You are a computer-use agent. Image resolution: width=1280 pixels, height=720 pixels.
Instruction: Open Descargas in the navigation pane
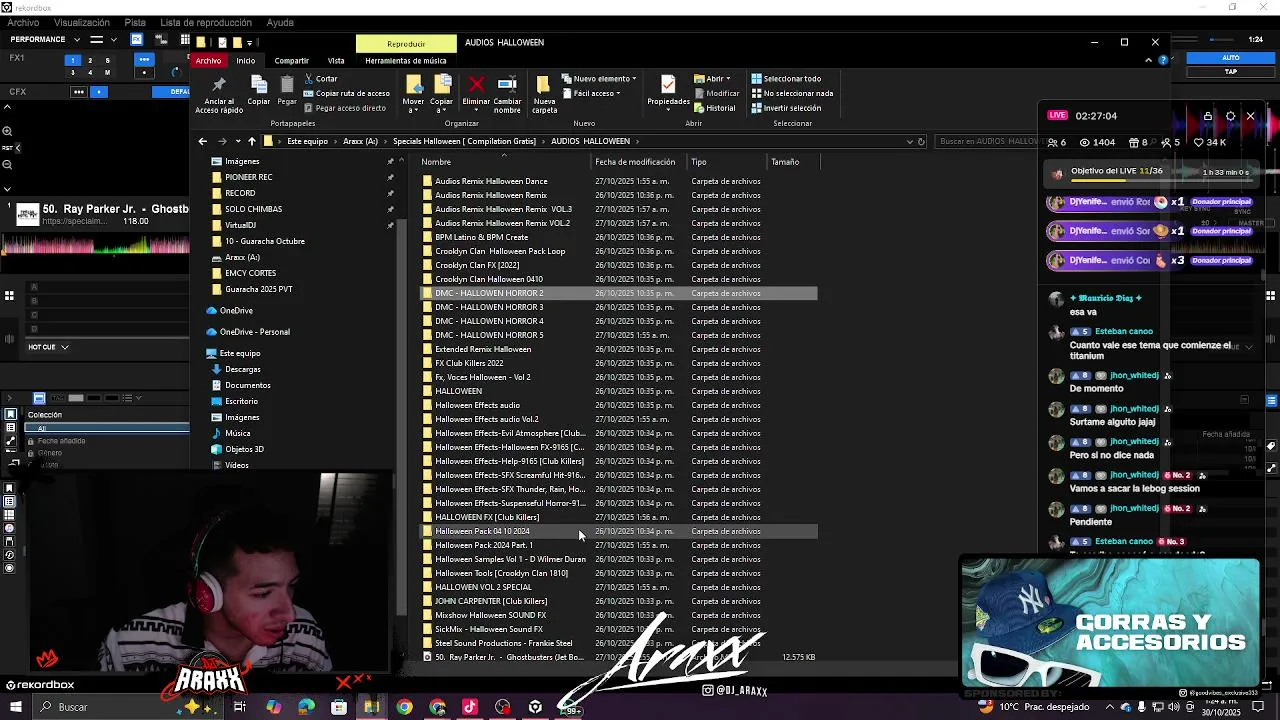click(x=242, y=369)
